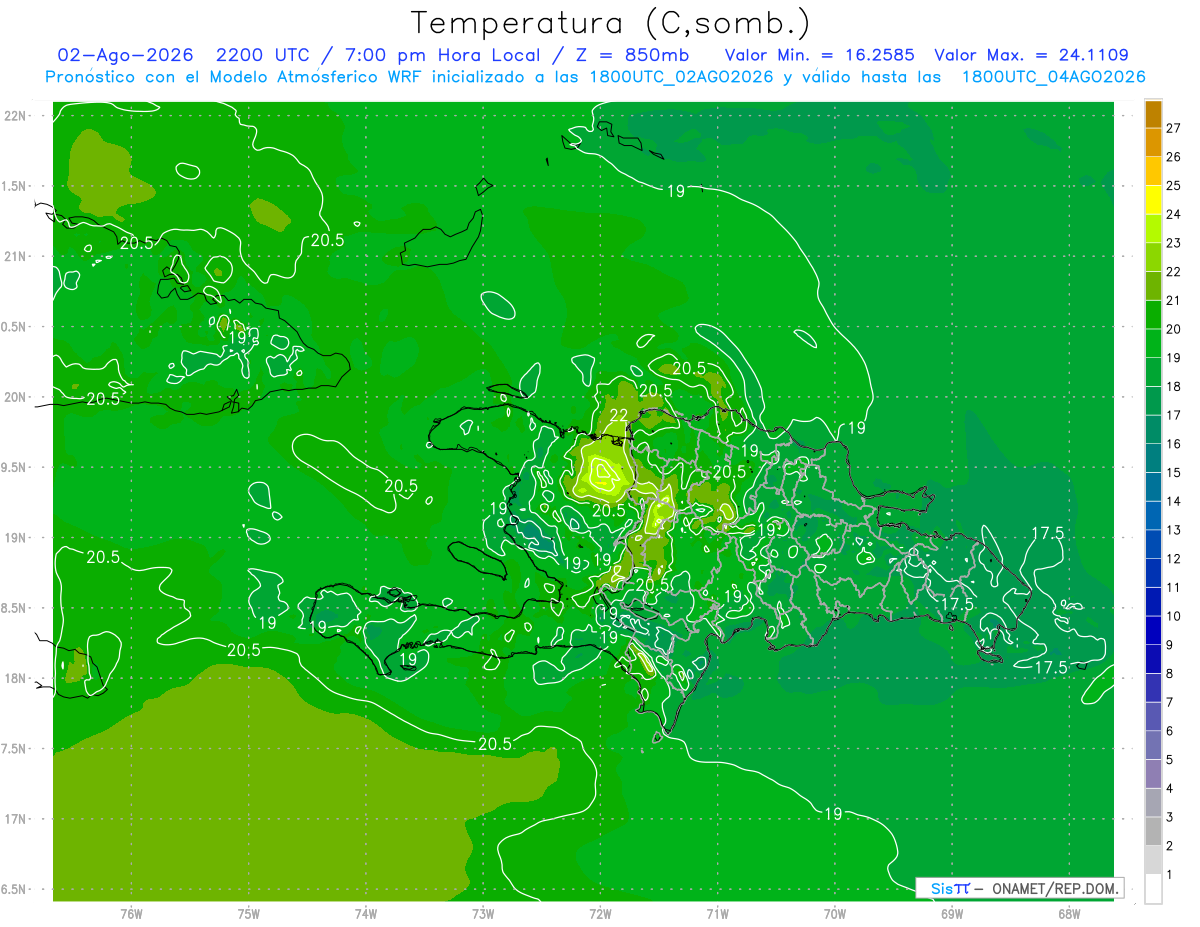Click the '71W' longitude axis label
Image resolution: width=1200 pixels, height=927 pixels.
717,913
